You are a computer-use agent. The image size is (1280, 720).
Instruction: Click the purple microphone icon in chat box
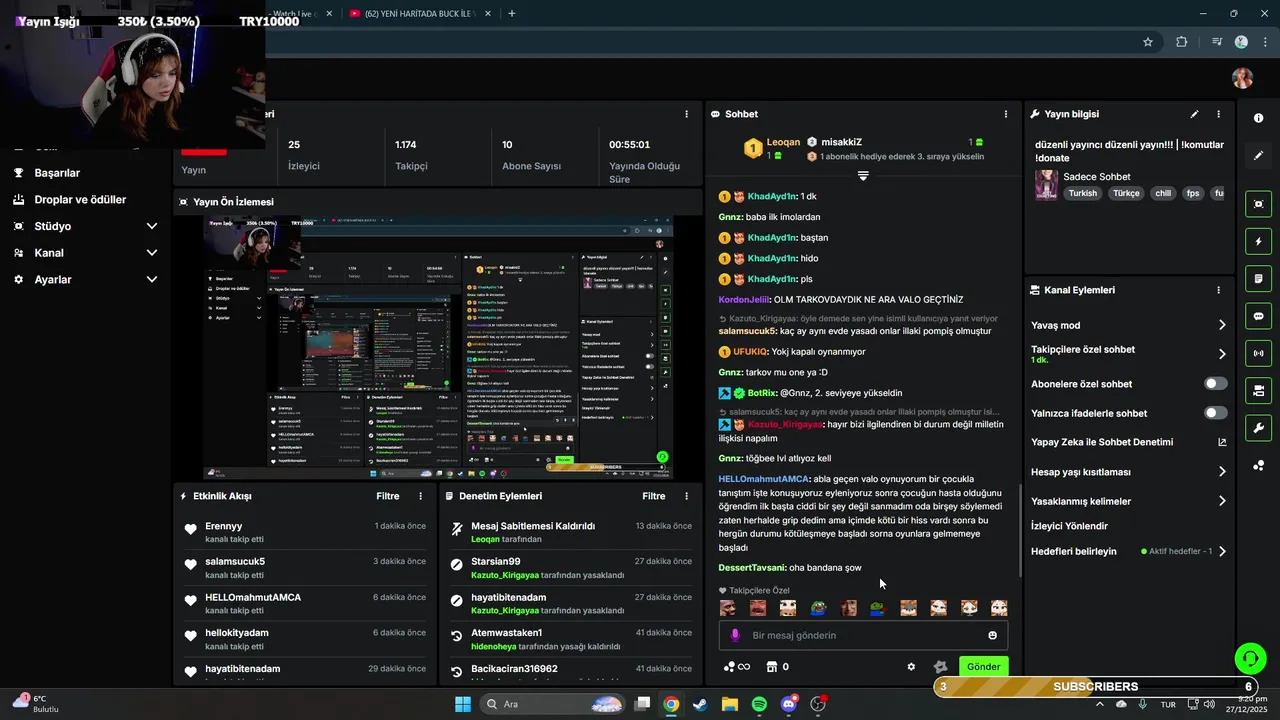tap(735, 635)
